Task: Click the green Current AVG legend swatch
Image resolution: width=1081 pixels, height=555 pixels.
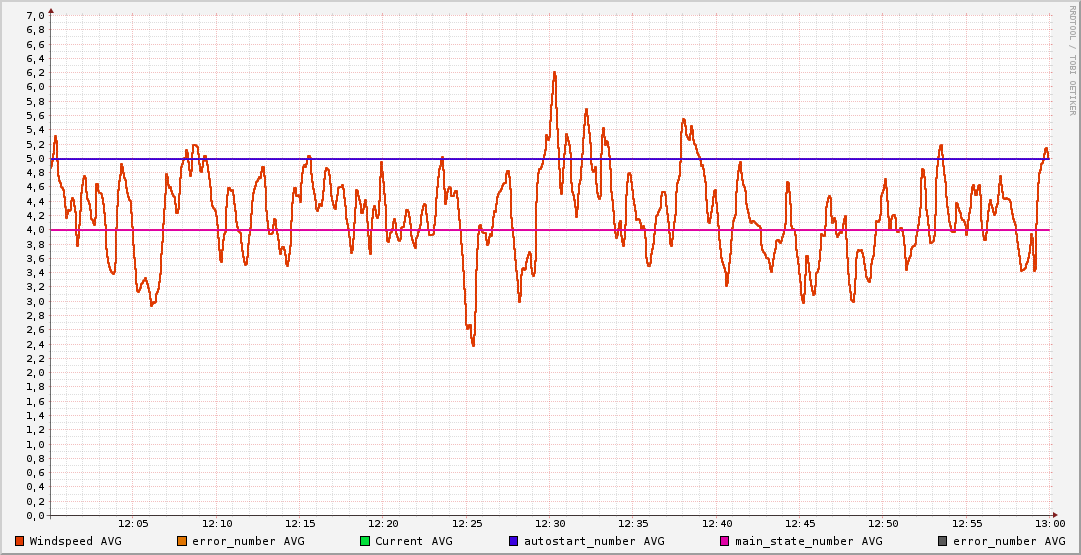Action: 365,541
